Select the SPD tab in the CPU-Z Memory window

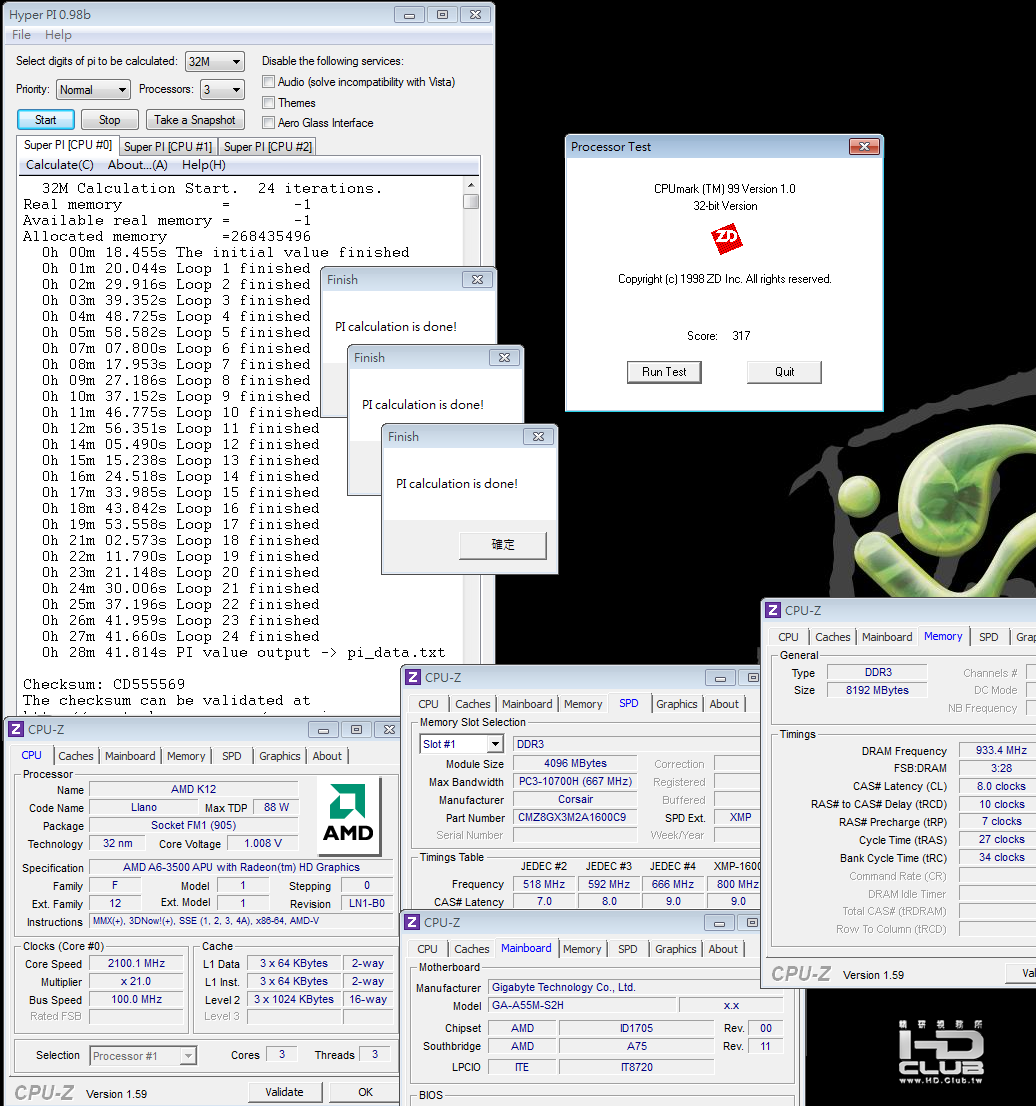989,637
